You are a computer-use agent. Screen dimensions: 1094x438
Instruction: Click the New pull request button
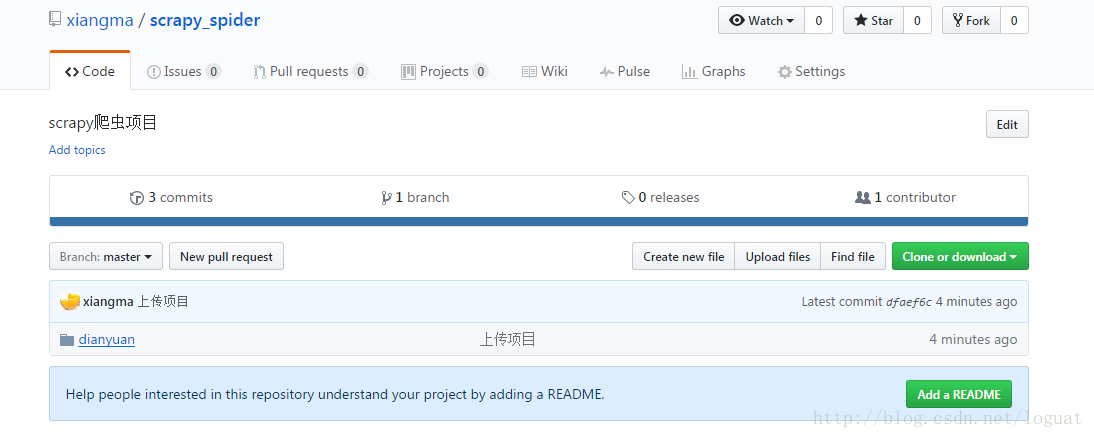click(x=226, y=256)
